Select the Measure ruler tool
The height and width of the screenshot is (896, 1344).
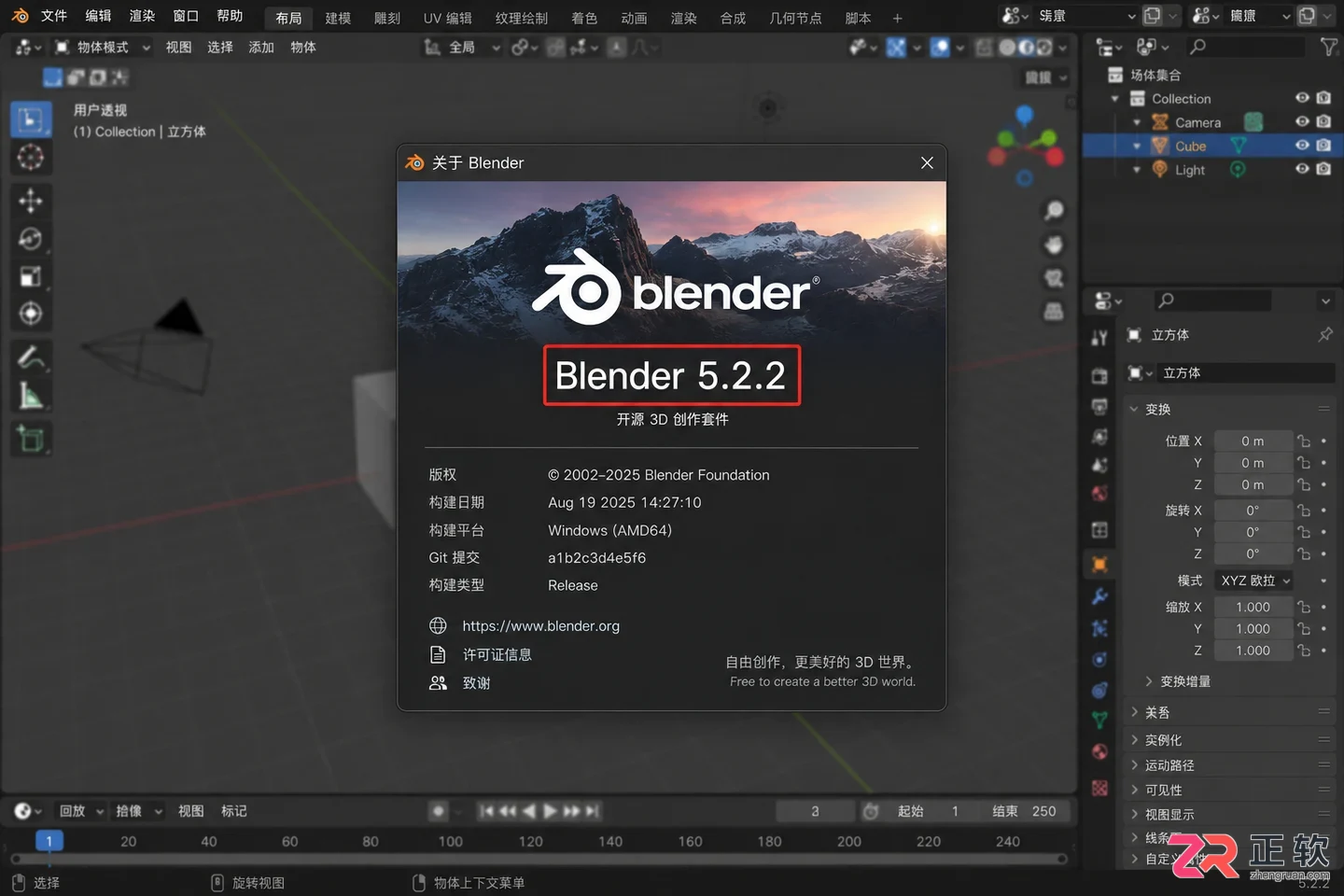pyautogui.click(x=31, y=396)
